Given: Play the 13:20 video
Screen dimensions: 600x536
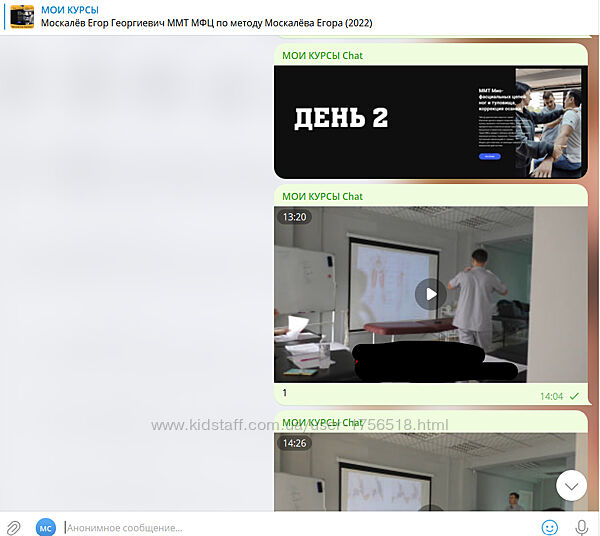Looking at the screenshot, I should pos(430,294).
